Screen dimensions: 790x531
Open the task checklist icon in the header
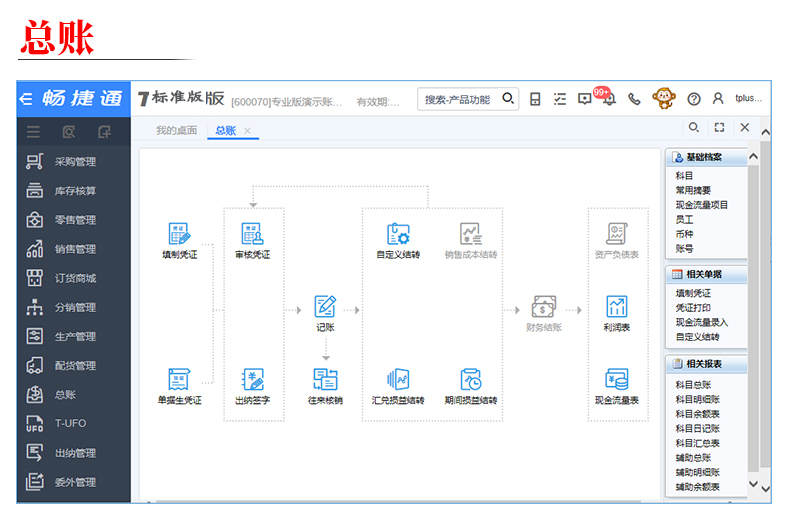pos(560,99)
